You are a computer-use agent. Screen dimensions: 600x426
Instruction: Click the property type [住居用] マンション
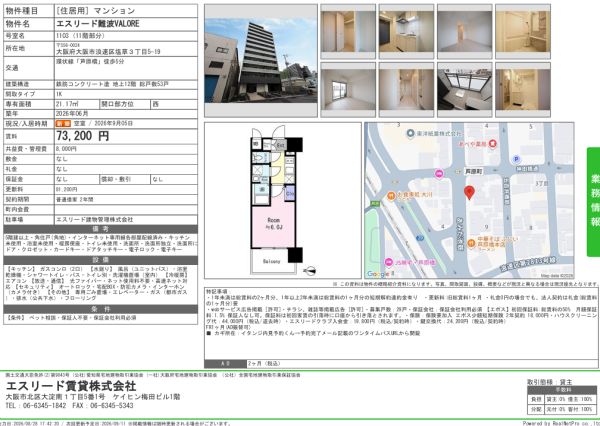click(96, 11)
